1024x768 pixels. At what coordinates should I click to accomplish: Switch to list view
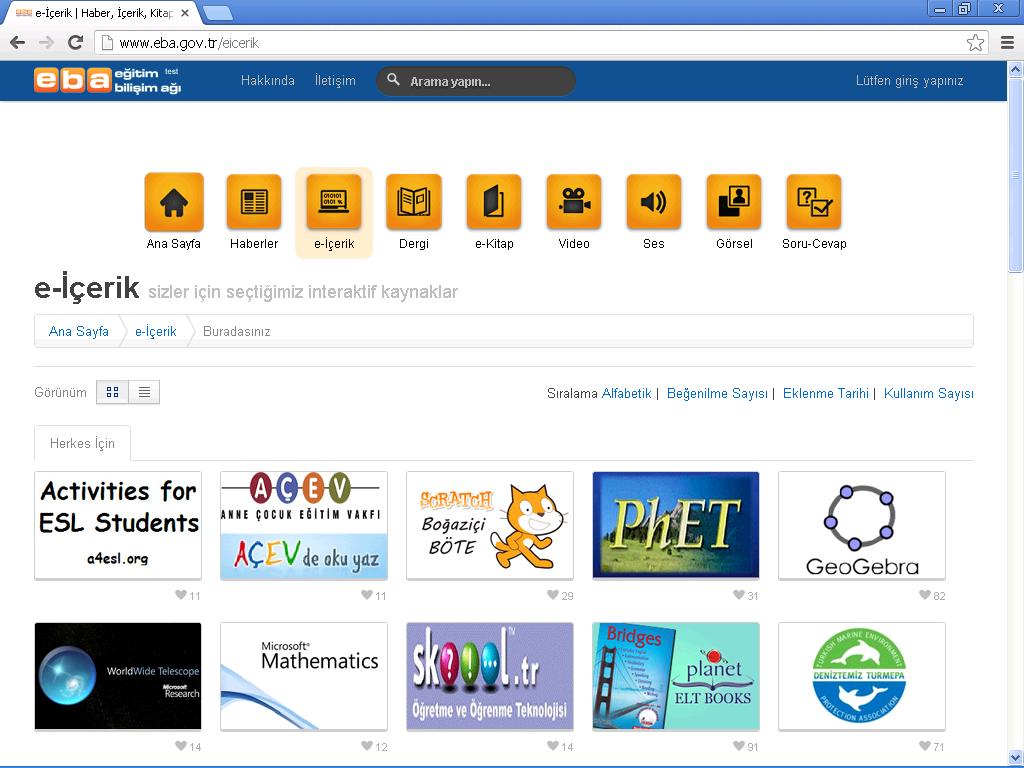point(144,392)
